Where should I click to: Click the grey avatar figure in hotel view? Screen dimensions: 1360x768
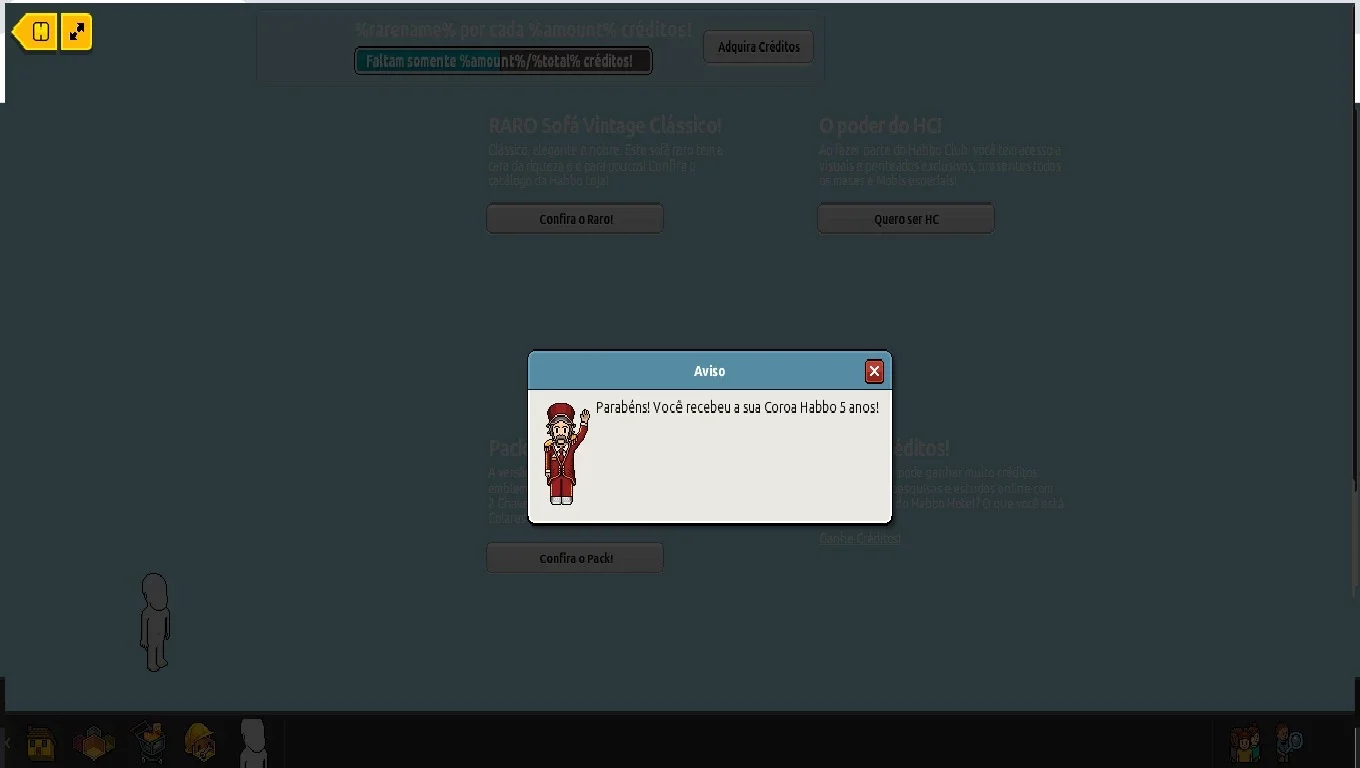click(154, 622)
